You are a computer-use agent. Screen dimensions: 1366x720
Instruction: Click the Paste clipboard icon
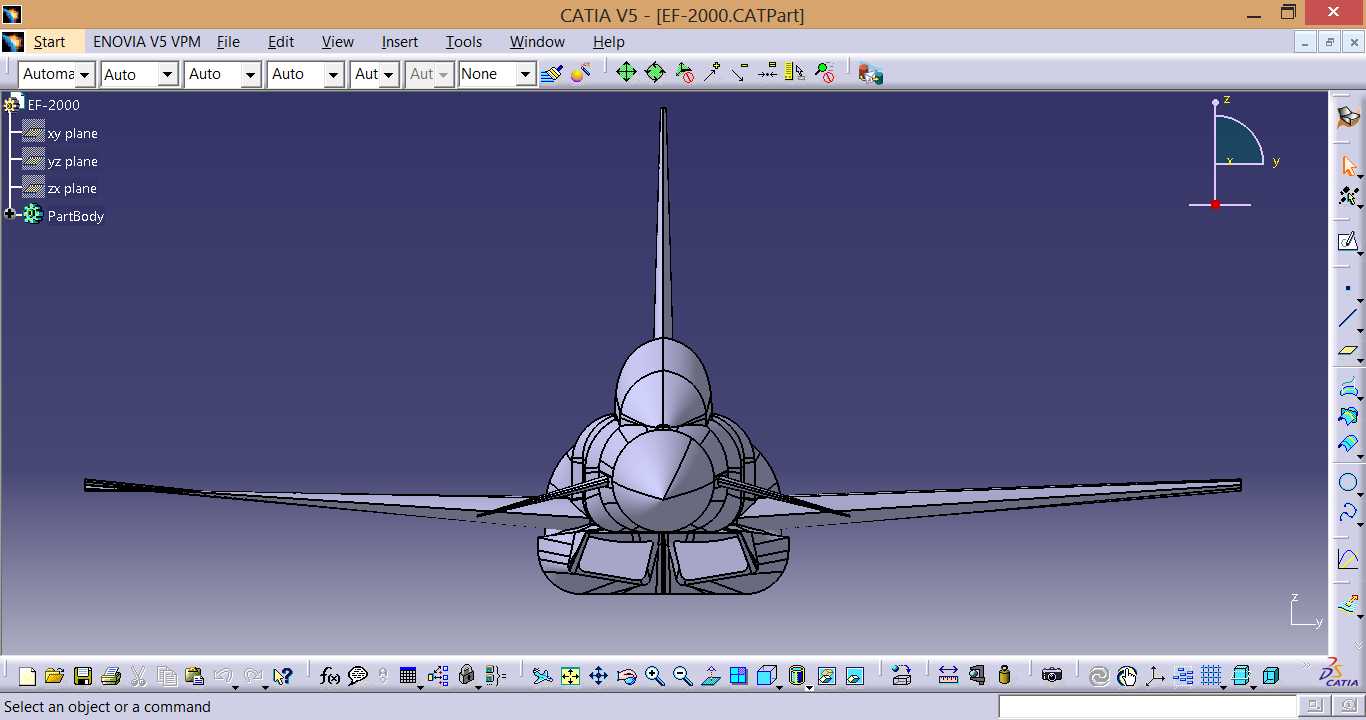coord(195,677)
